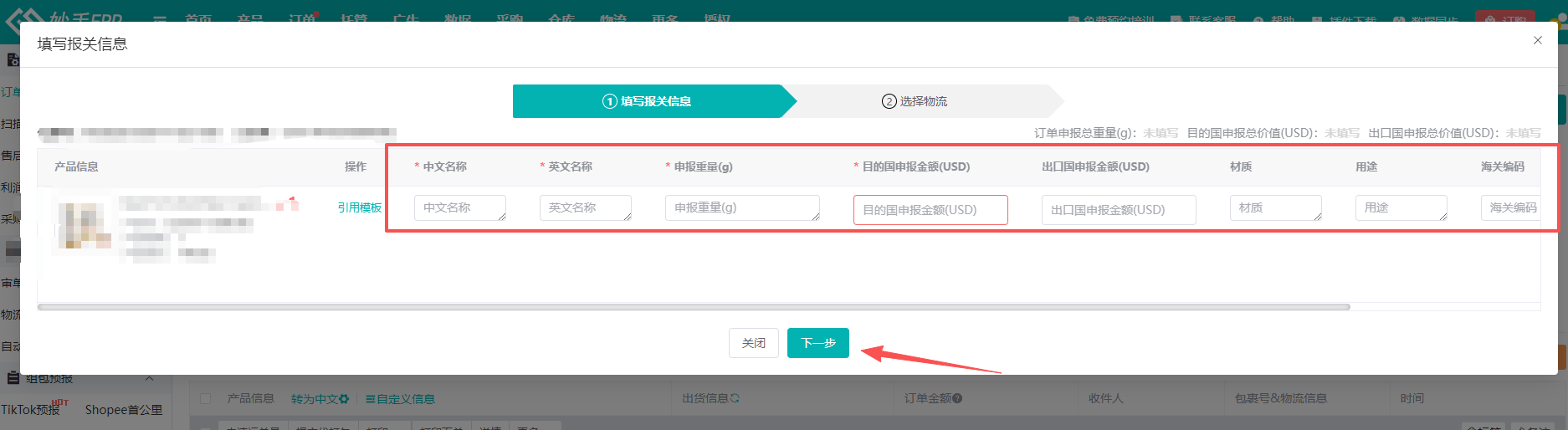Screen dimensions: 1568x430
Task: Click the 出口国申报金额(USD) column header
Action: pyautogui.click(x=1095, y=166)
